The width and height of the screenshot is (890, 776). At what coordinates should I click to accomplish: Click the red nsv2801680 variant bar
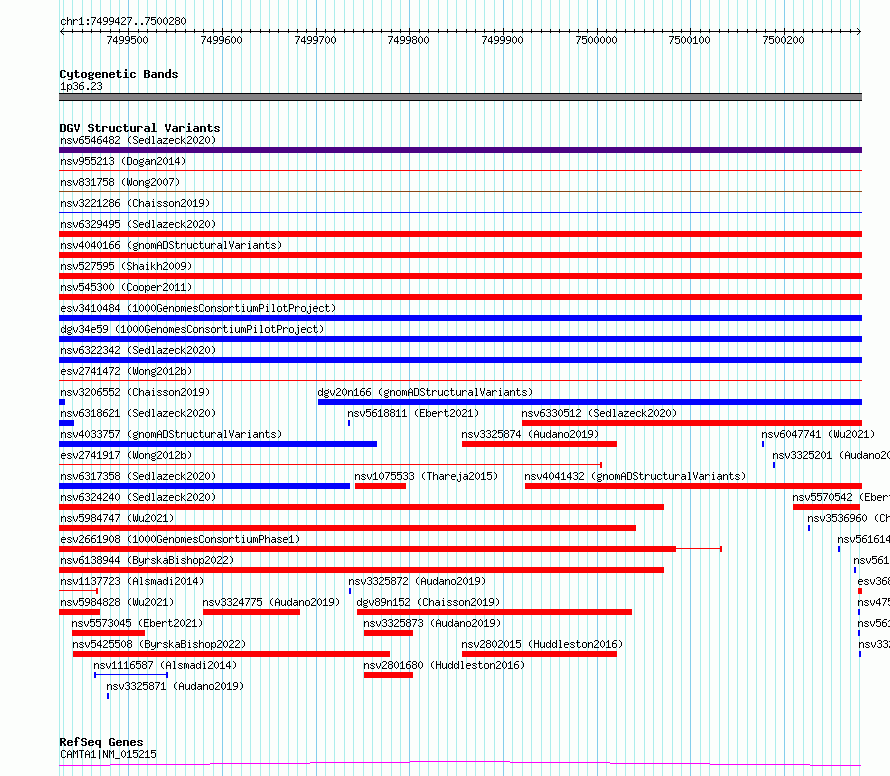pos(388,675)
